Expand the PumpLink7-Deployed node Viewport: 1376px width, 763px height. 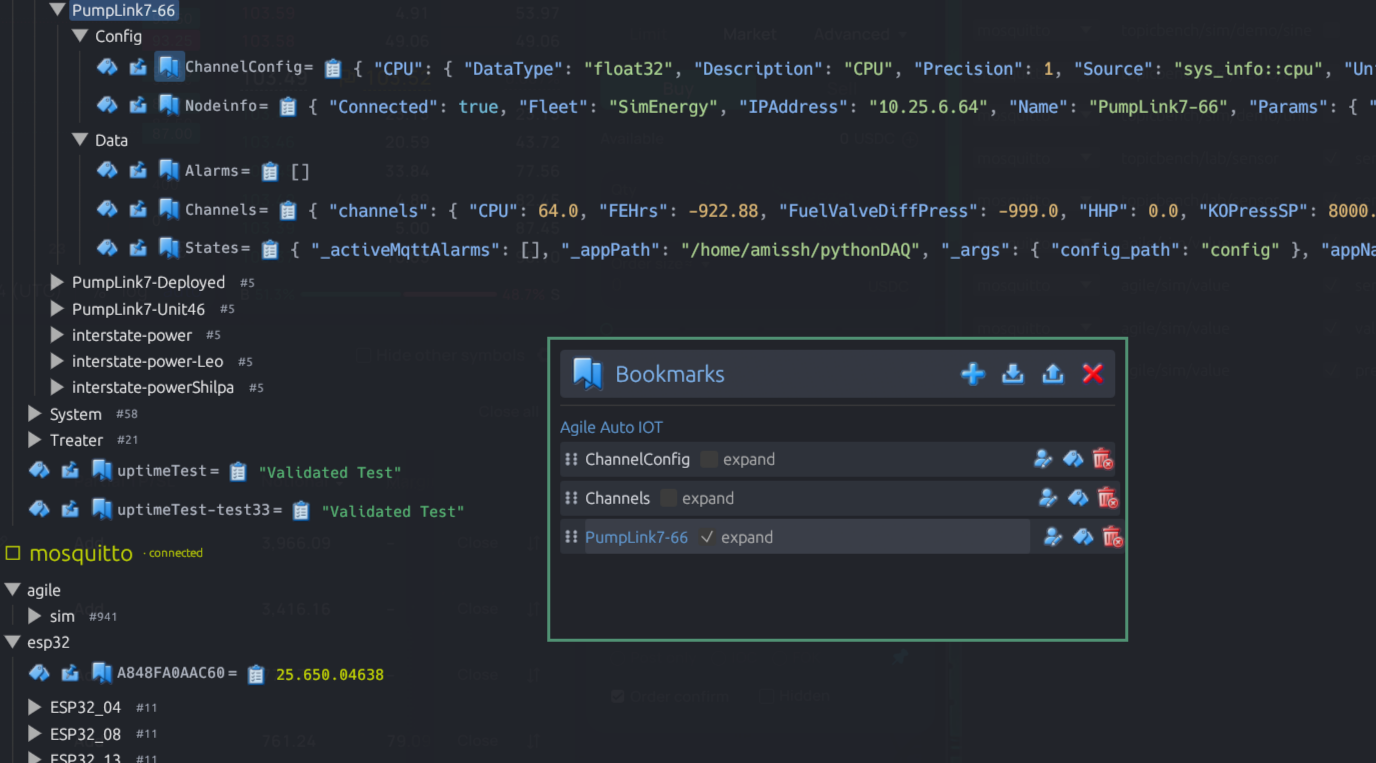click(x=57, y=283)
